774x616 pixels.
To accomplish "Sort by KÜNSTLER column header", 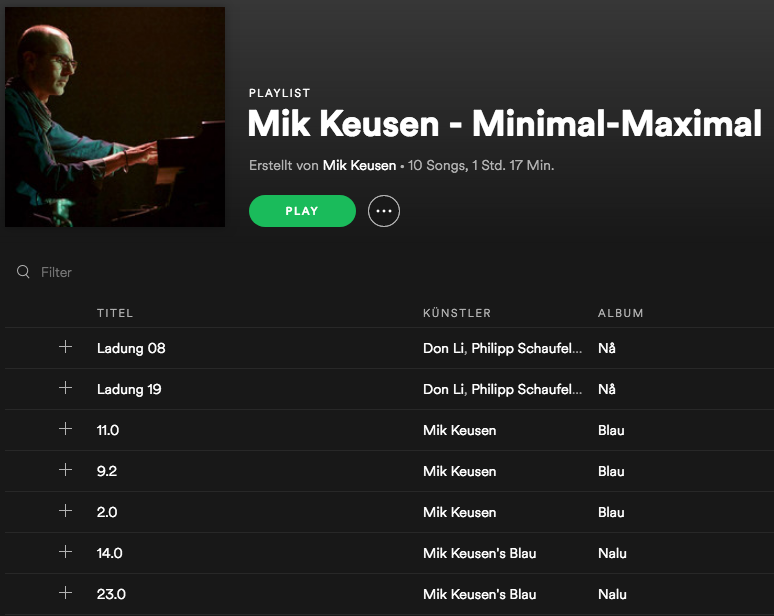I will coord(457,313).
